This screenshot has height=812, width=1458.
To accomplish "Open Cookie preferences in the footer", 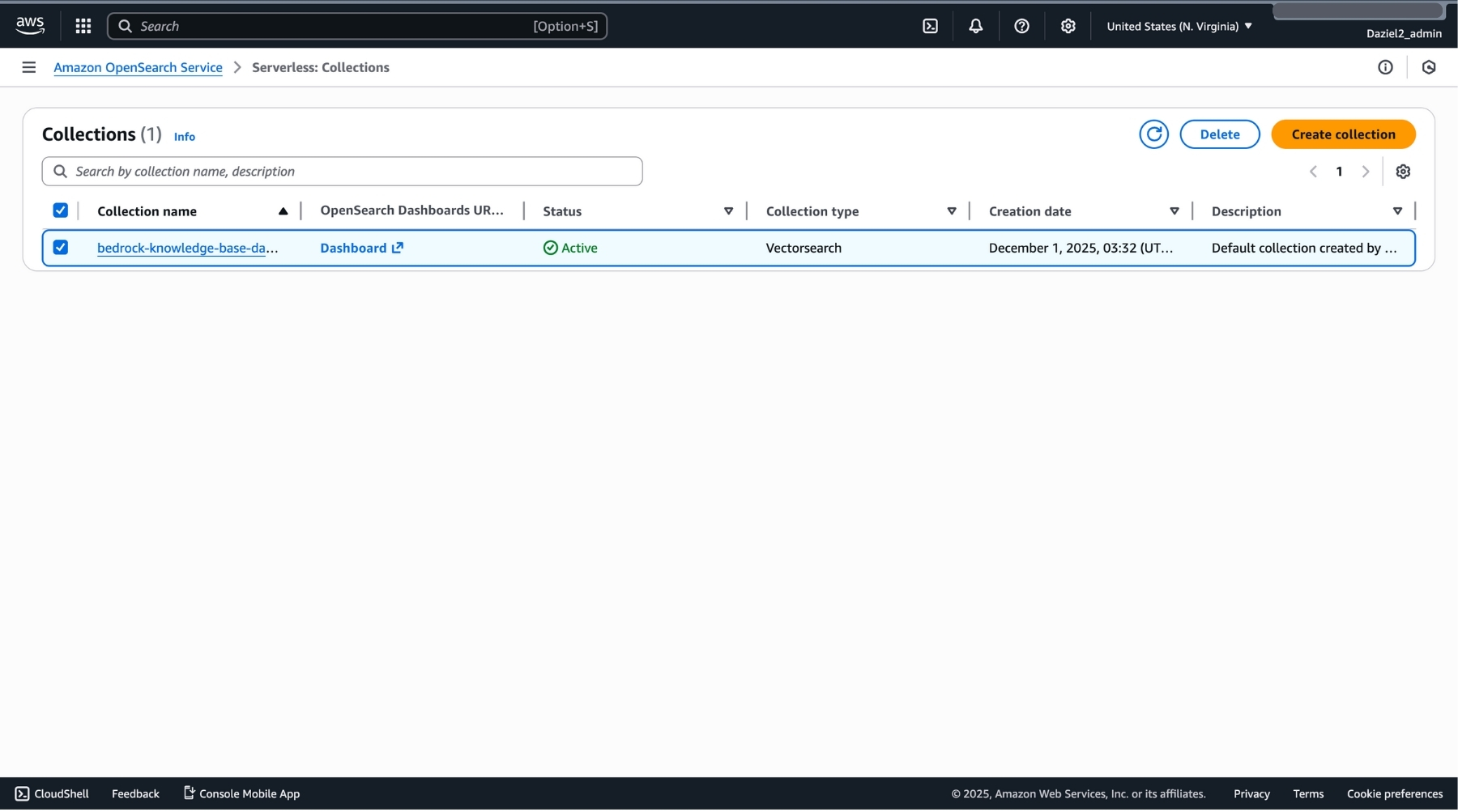I will click(x=1394, y=794).
